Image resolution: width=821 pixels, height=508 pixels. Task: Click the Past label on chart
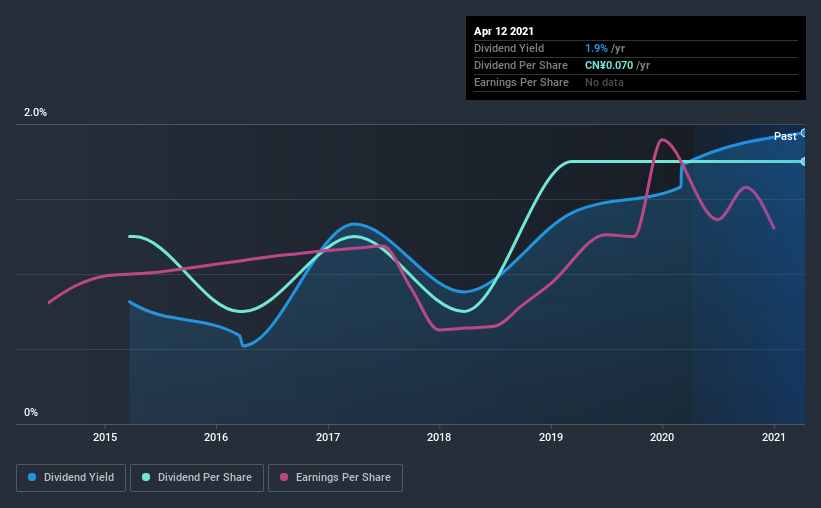[x=785, y=136]
